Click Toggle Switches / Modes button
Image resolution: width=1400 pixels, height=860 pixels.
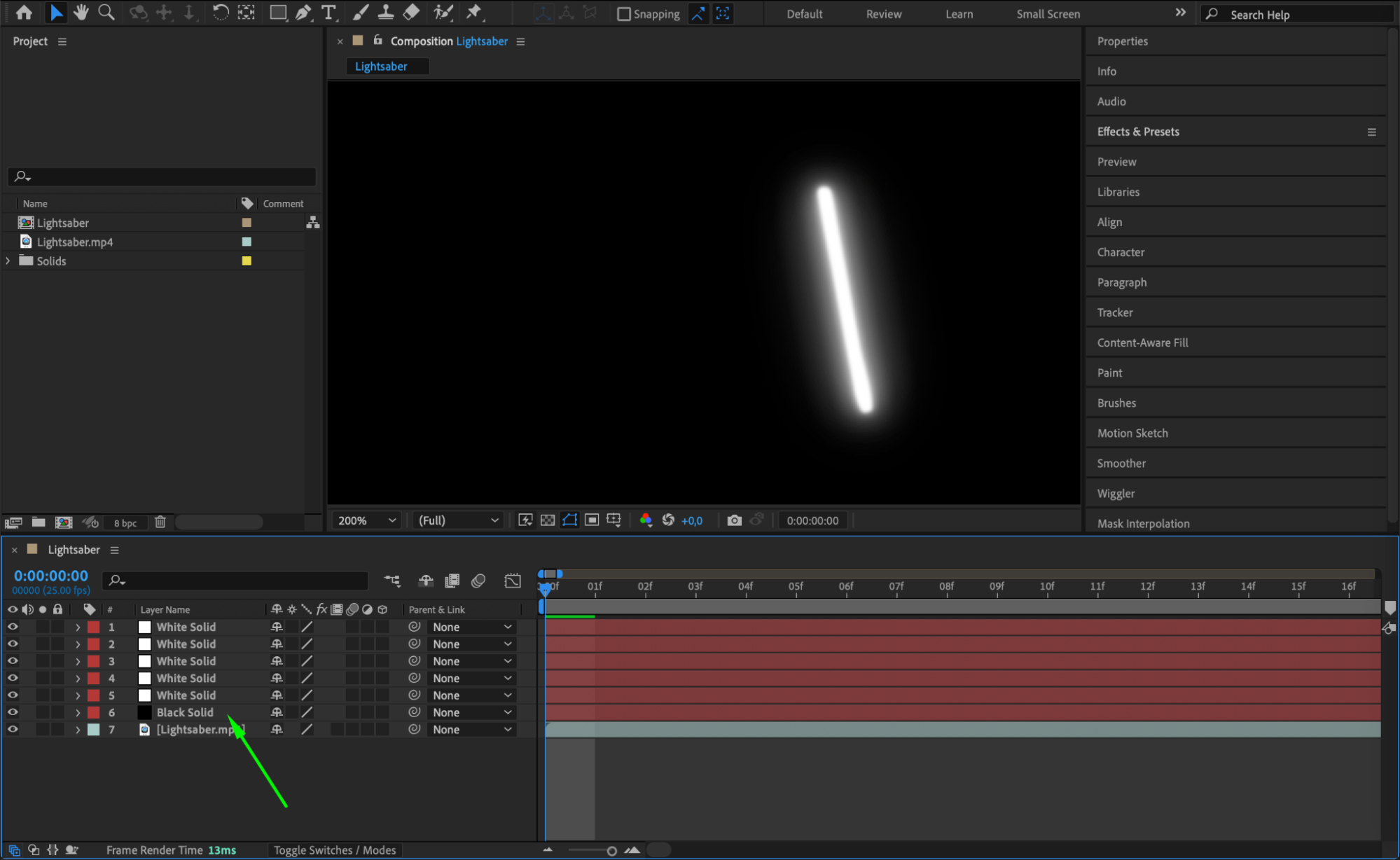click(335, 850)
